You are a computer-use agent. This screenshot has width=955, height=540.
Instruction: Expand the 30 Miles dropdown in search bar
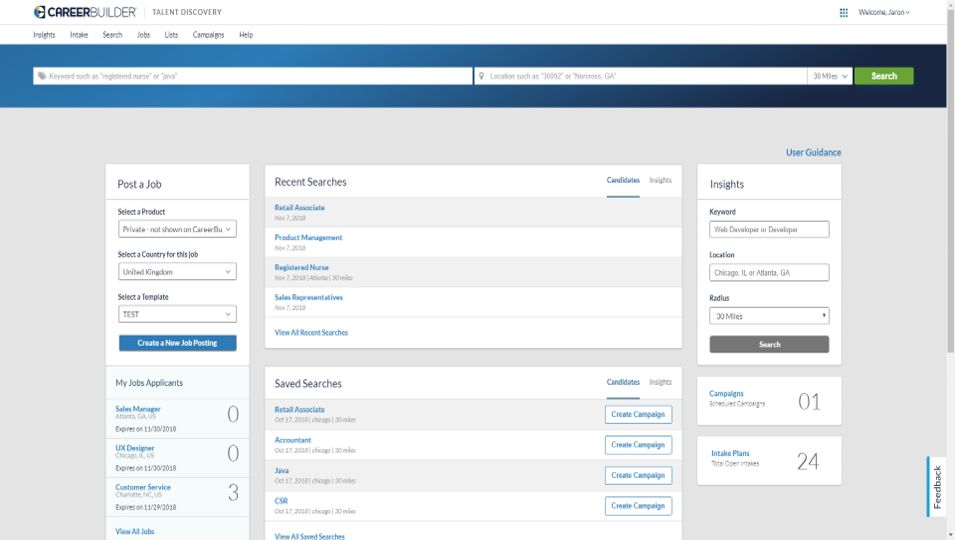(x=829, y=76)
